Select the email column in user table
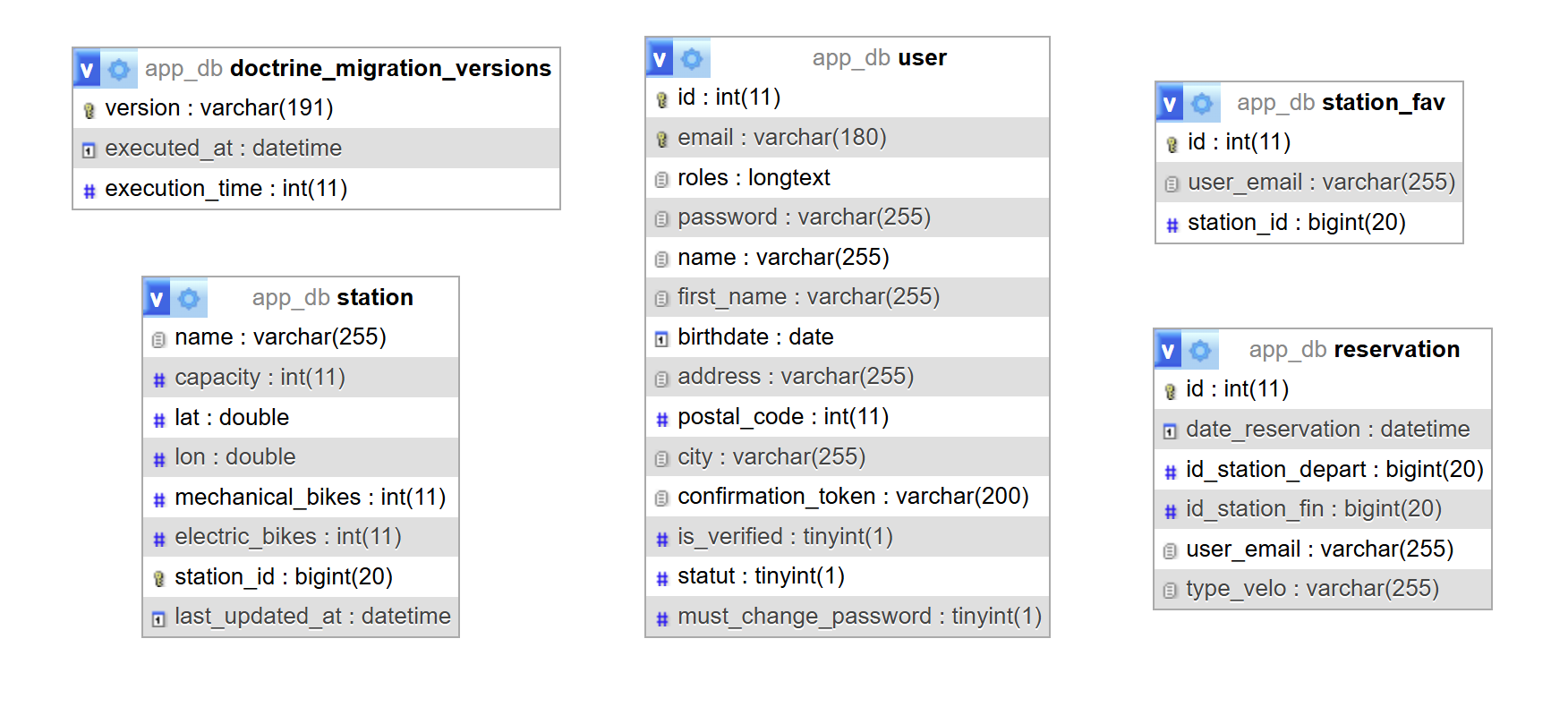This screenshot has width=1568, height=707. [781, 138]
